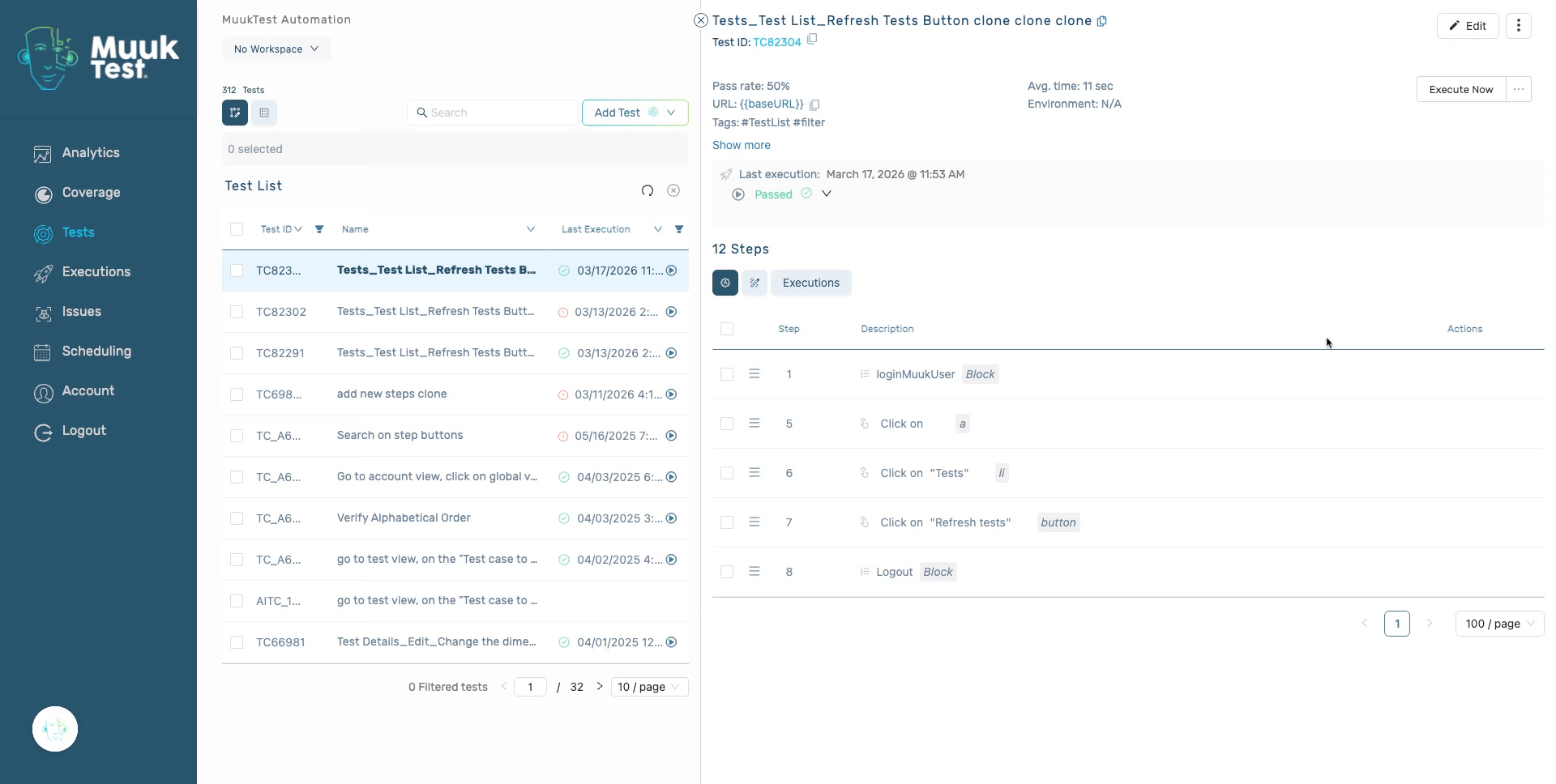Switch to the test tree view icon
Viewport: 1556px width, 784px height.
[235, 113]
